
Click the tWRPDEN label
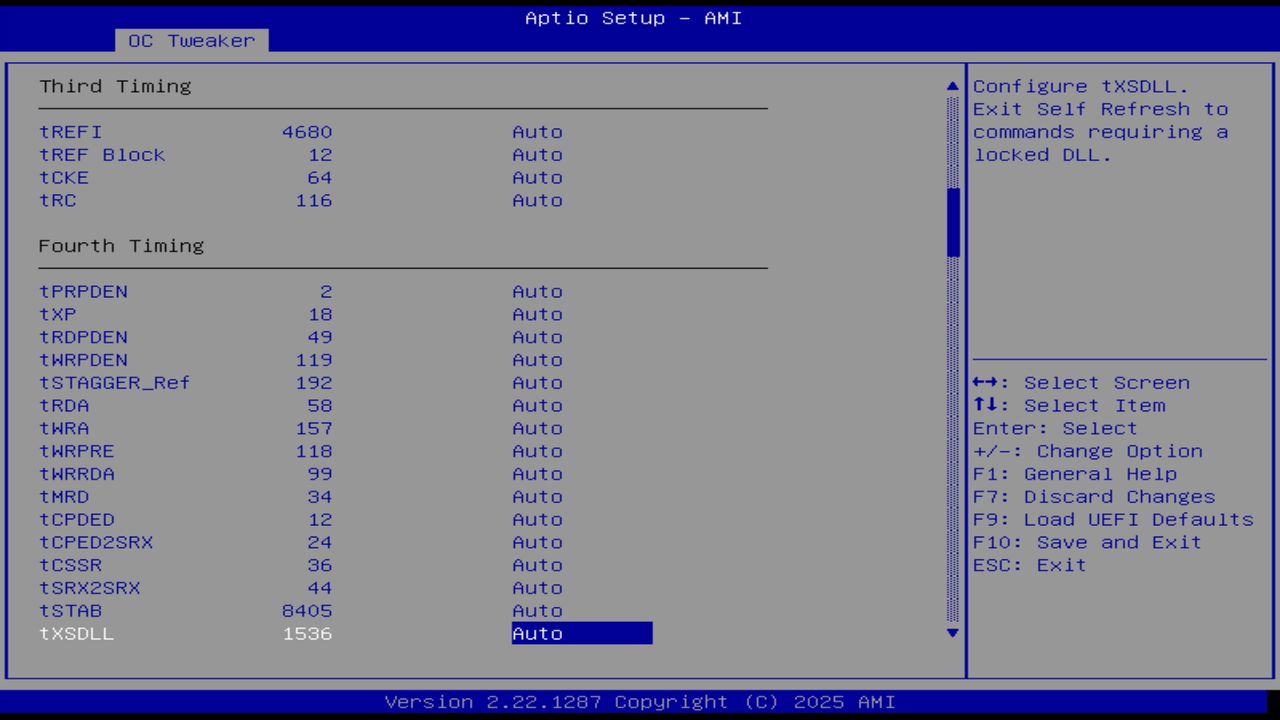pyautogui.click(x=84, y=360)
